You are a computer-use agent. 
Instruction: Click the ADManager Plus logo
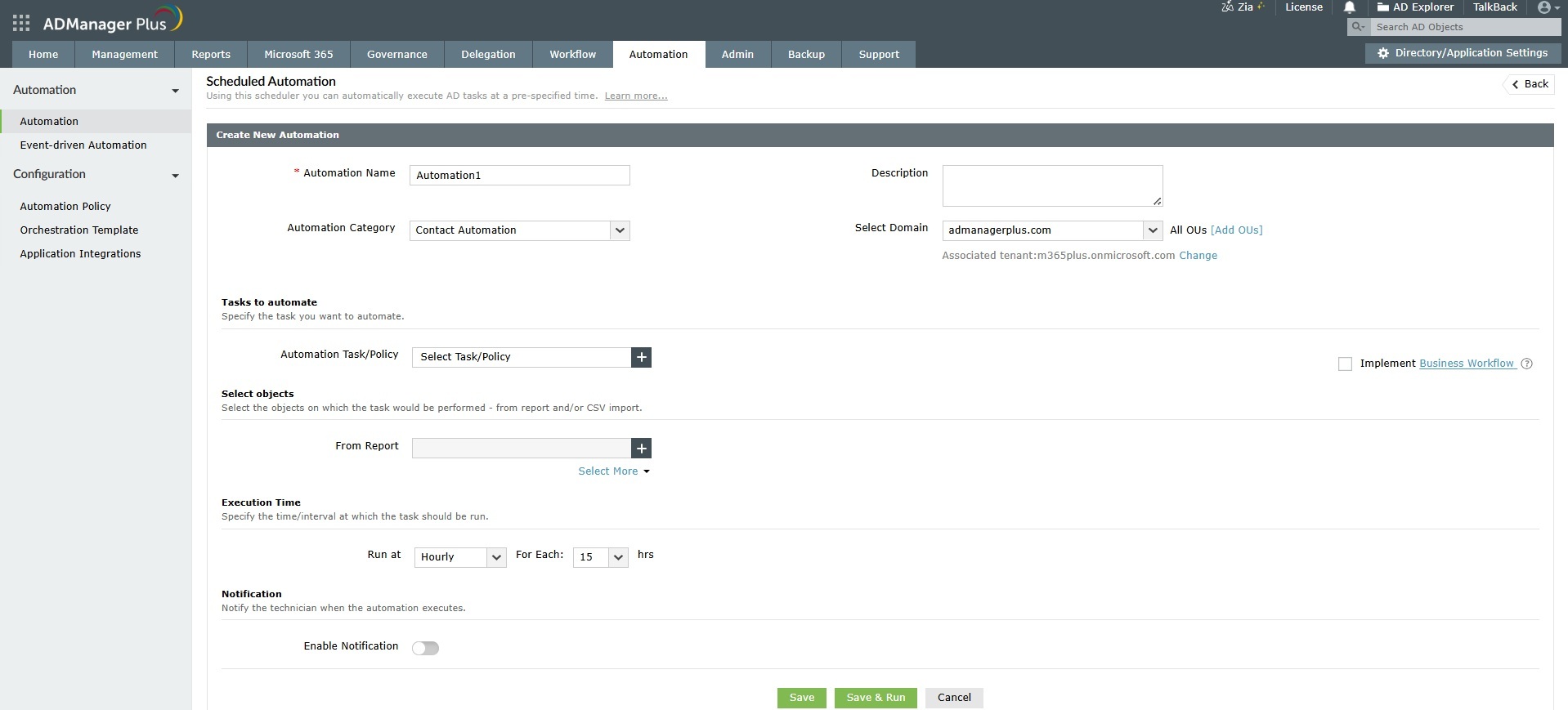point(113,21)
